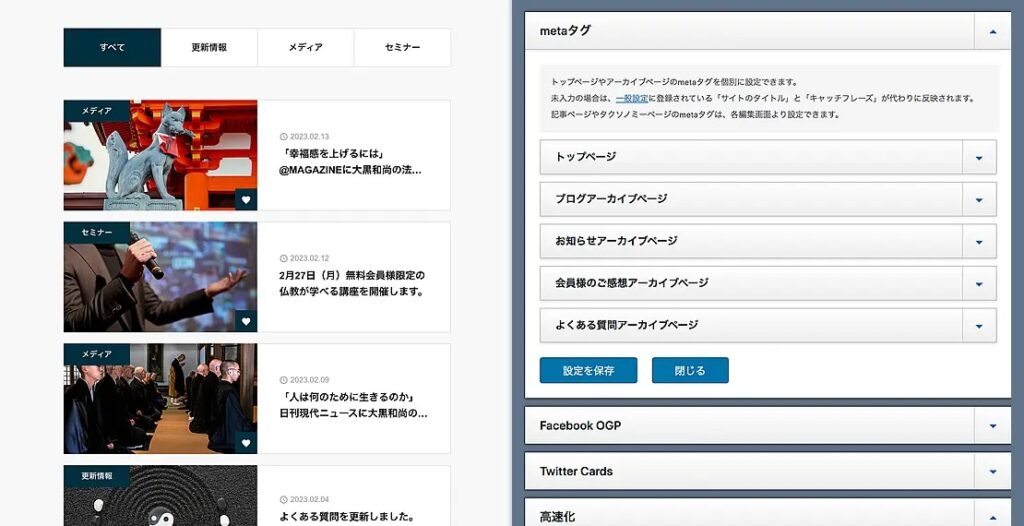This screenshot has width=1024, height=526.
Task: Open article 「幸福感を上げるには」
Action: click(350, 162)
